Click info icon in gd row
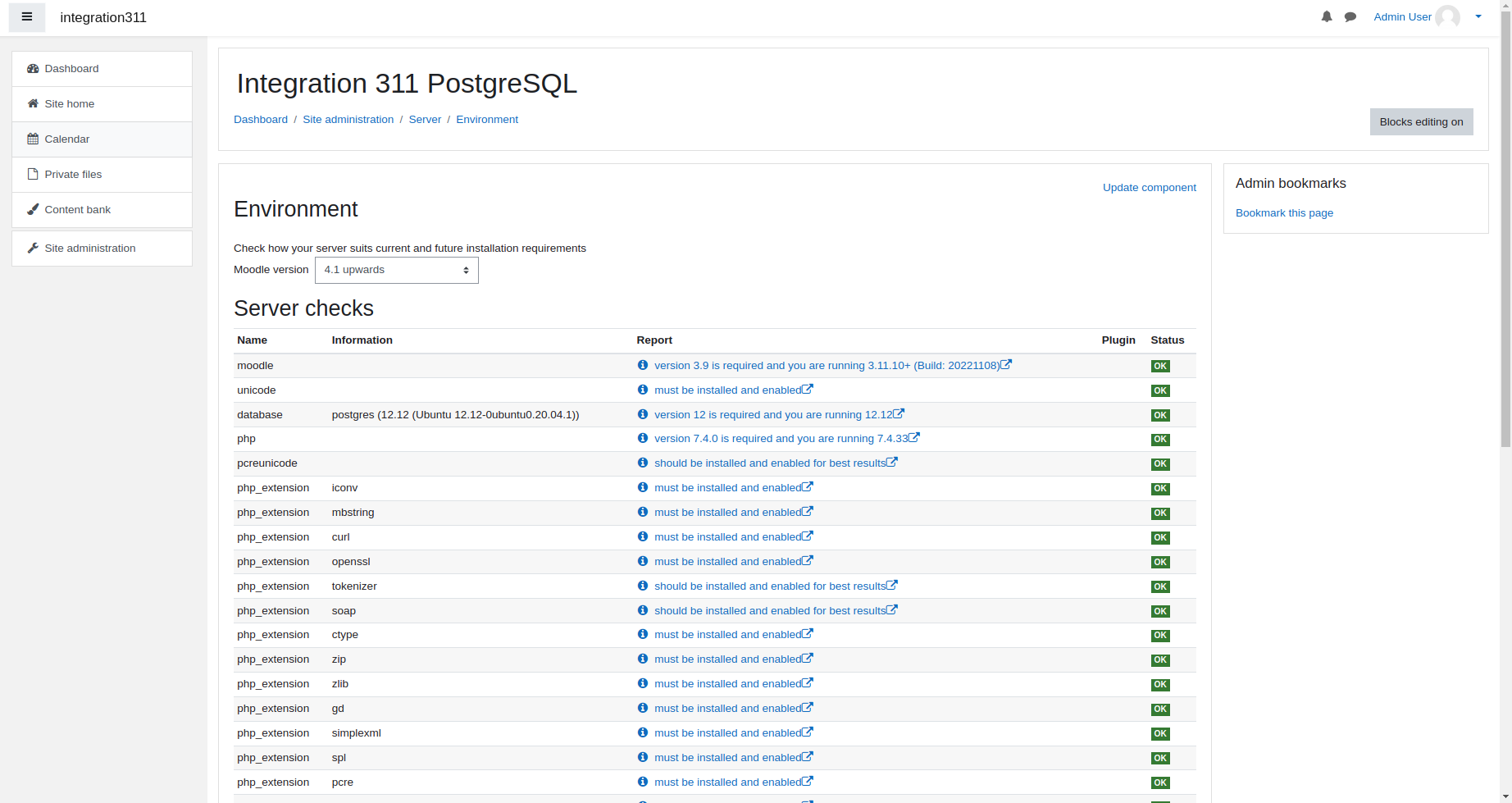The height and width of the screenshot is (803, 1512). tap(643, 708)
